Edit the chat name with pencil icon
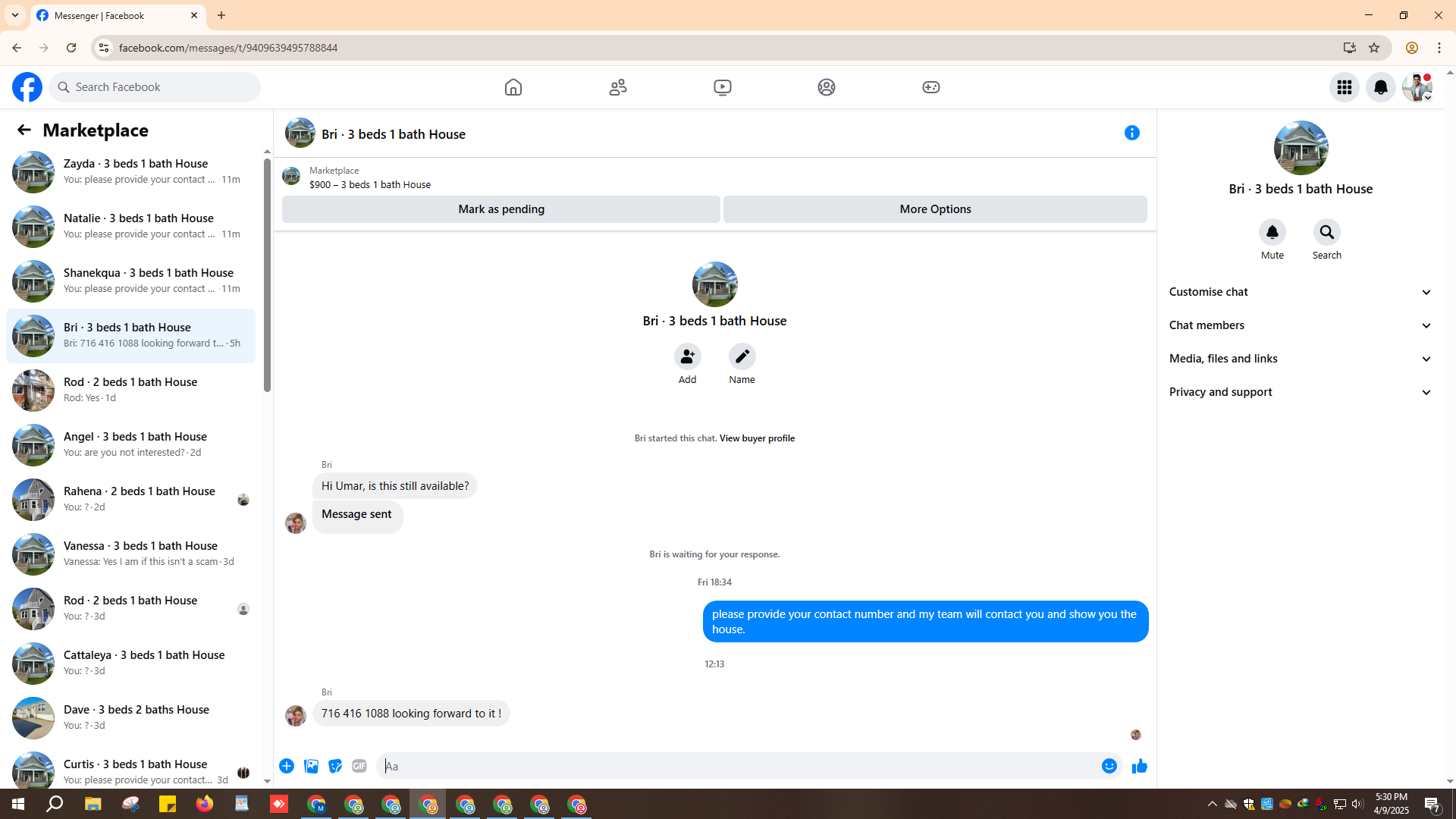The image size is (1456, 819). tap(742, 356)
